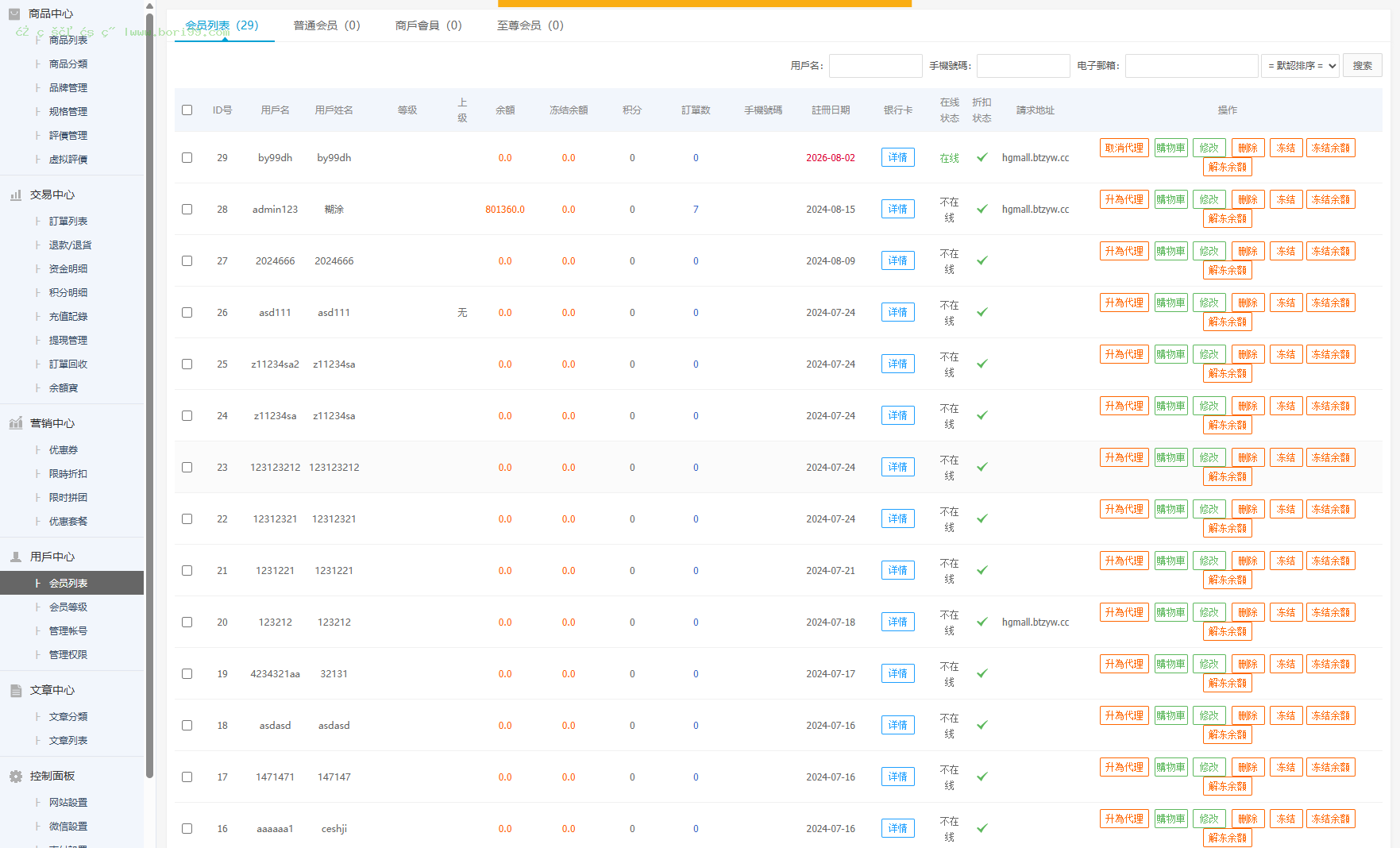The height and width of the screenshot is (848, 1400).
Task: Click the 交易中心 bar chart icon
Action: 16,195
